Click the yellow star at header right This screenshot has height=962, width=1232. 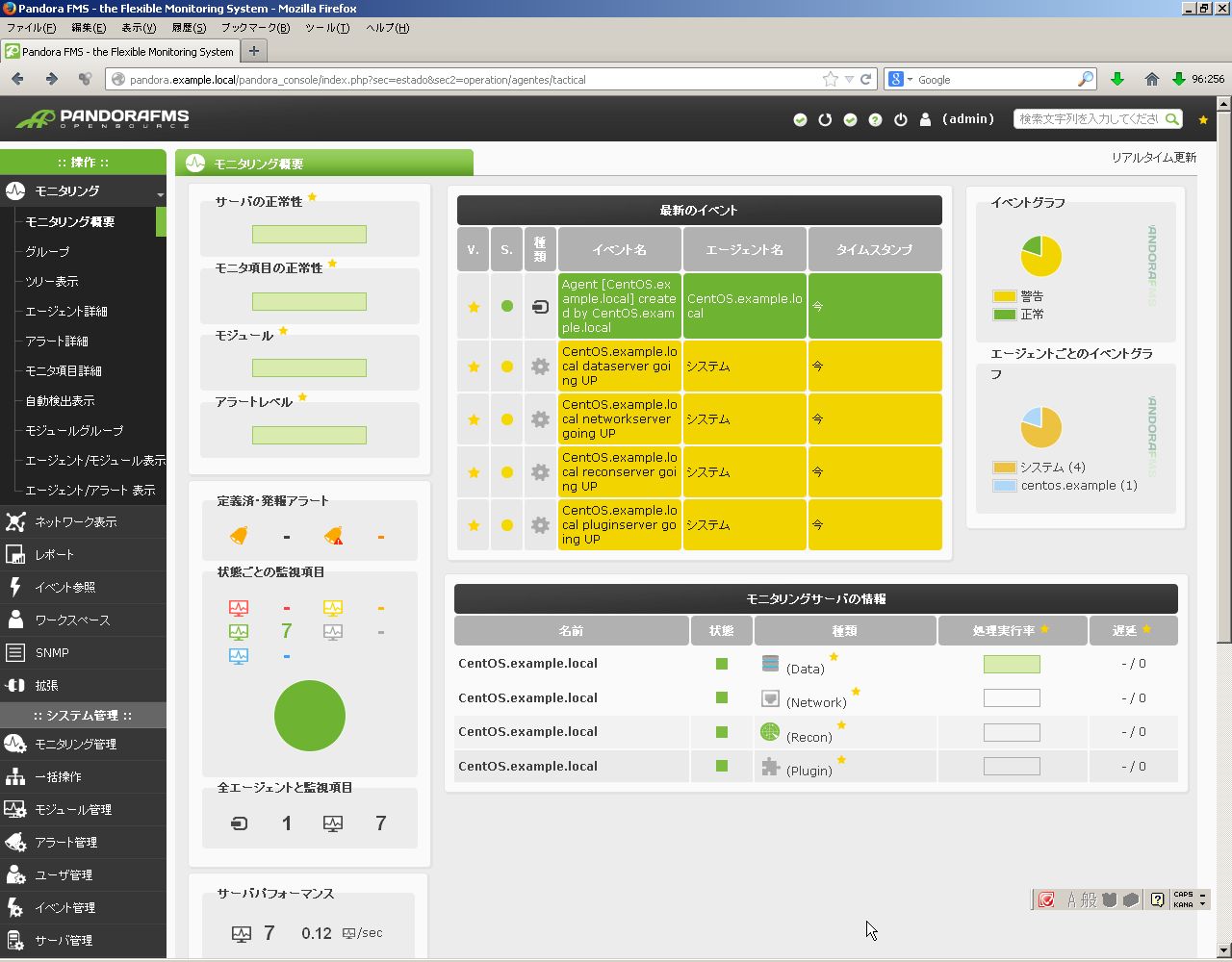point(1203,119)
